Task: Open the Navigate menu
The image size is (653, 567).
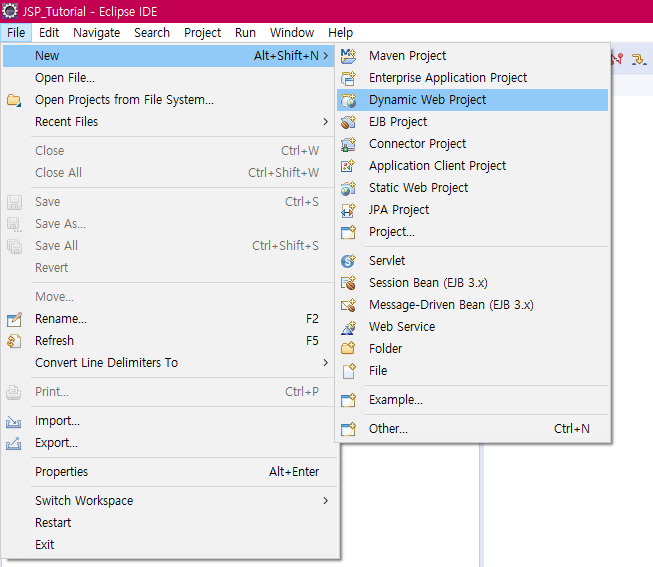Action: click(97, 32)
